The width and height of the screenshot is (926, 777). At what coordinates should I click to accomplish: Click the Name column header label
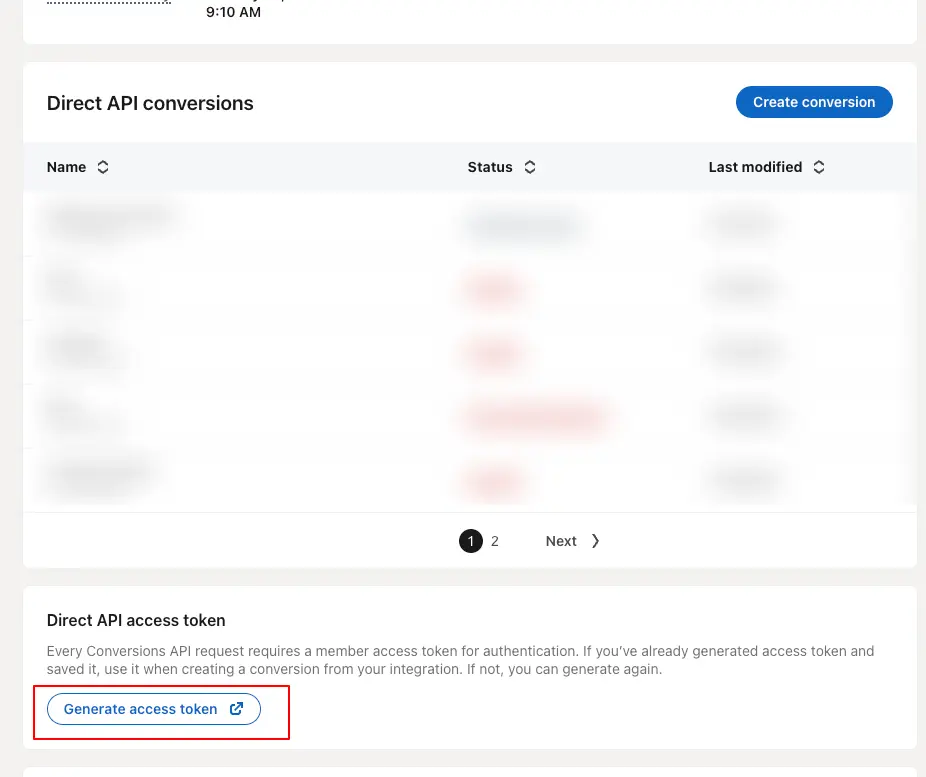[66, 167]
